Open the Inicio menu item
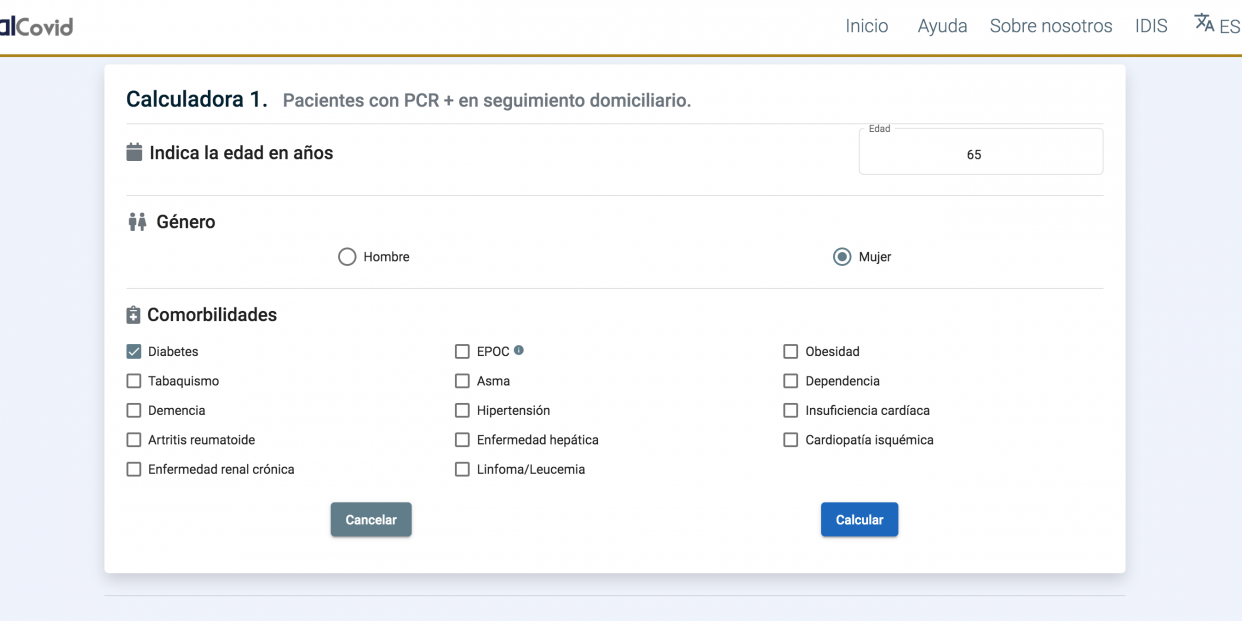Viewport: 1242px width, 621px height. 866,26
